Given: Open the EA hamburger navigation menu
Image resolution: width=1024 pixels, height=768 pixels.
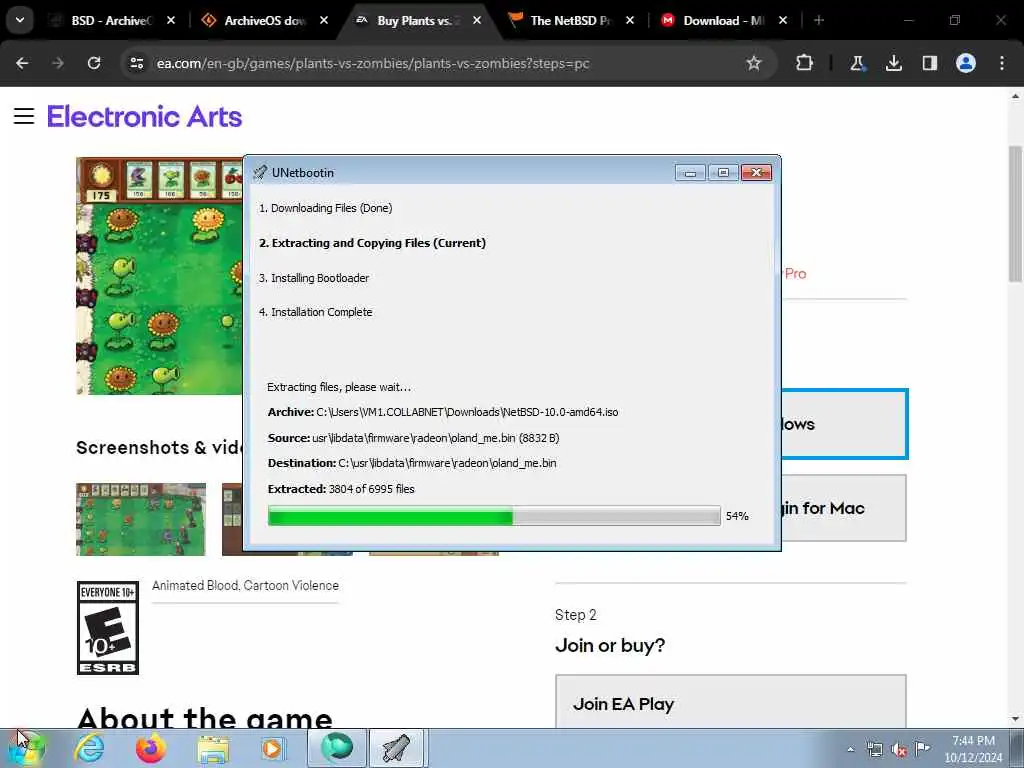Looking at the screenshot, I should [24, 116].
